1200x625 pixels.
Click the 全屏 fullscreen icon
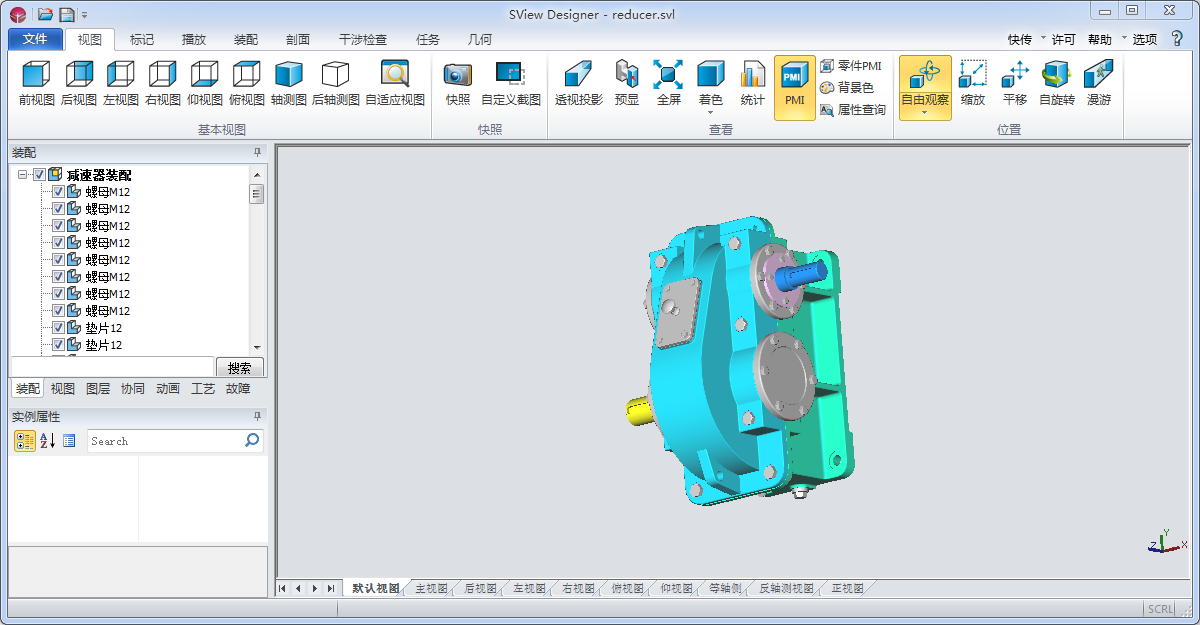click(668, 76)
